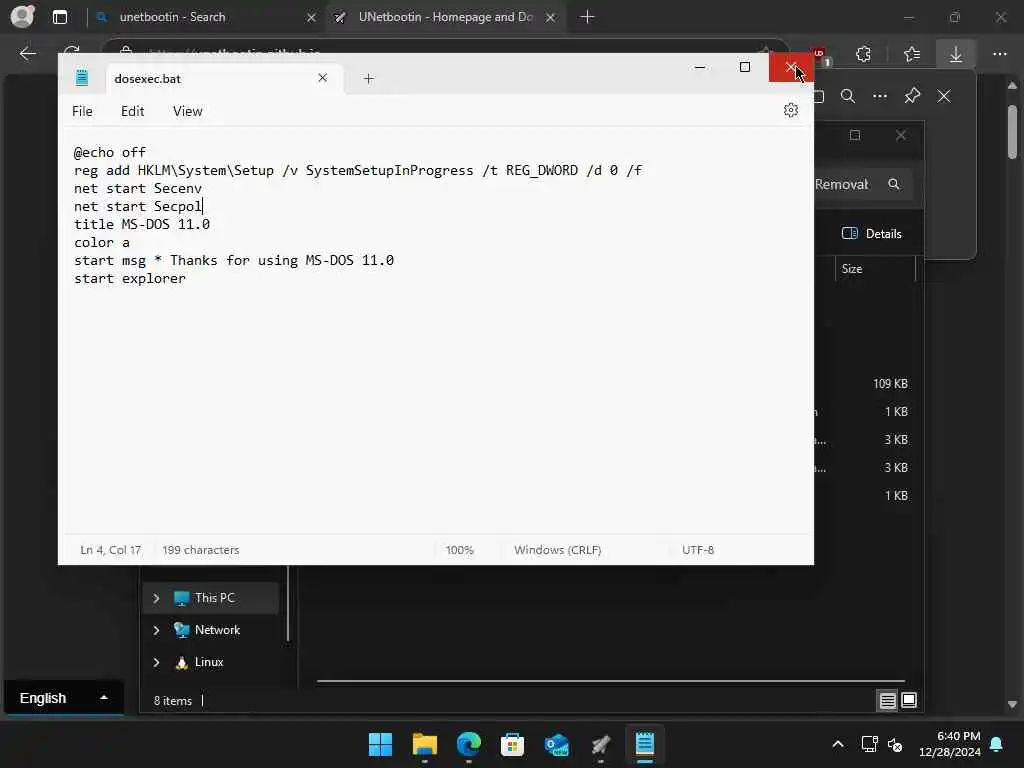Click the Size column header

(852, 269)
